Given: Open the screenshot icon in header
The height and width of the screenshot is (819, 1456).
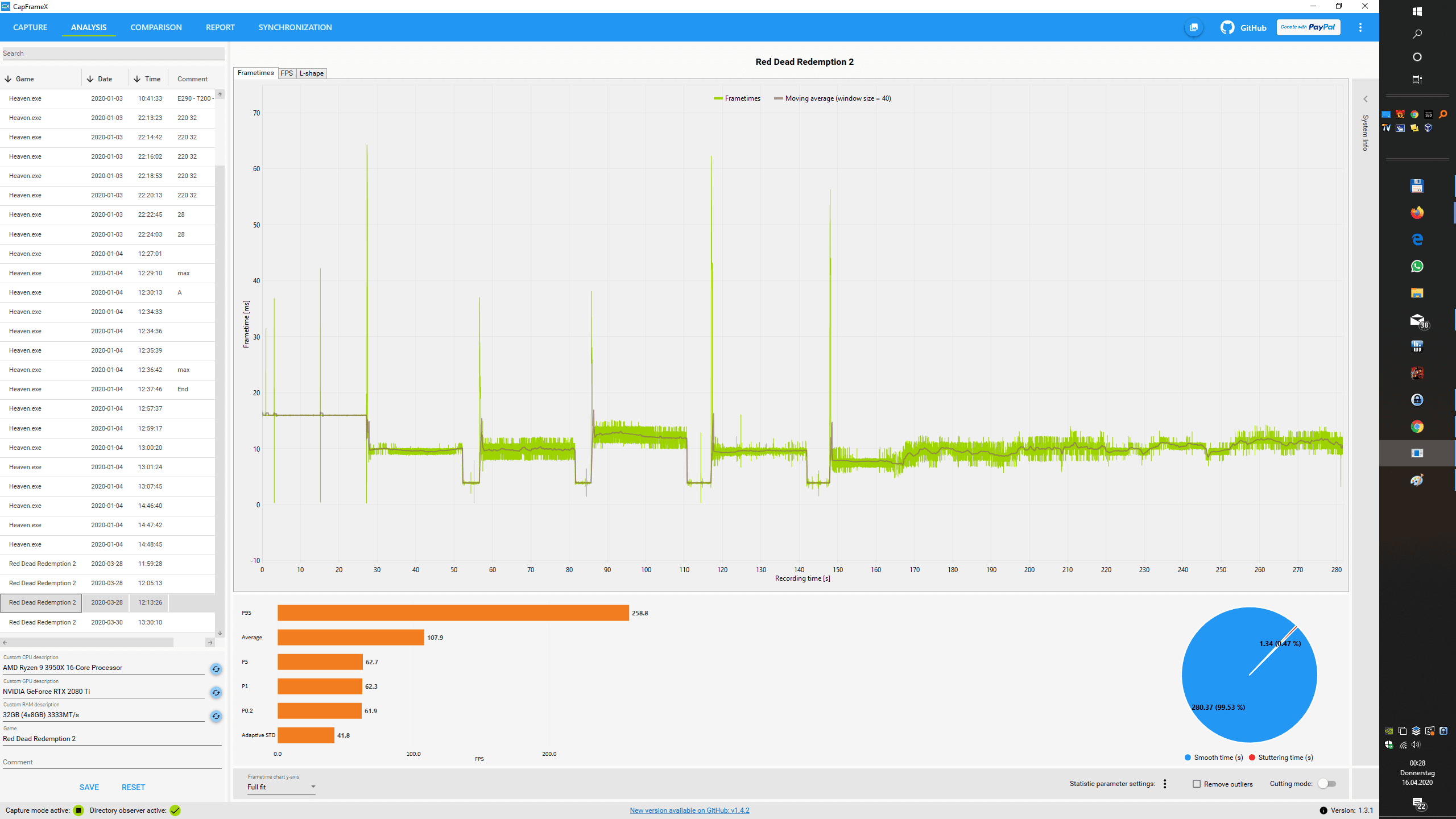Looking at the screenshot, I should pyautogui.click(x=1193, y=27).
